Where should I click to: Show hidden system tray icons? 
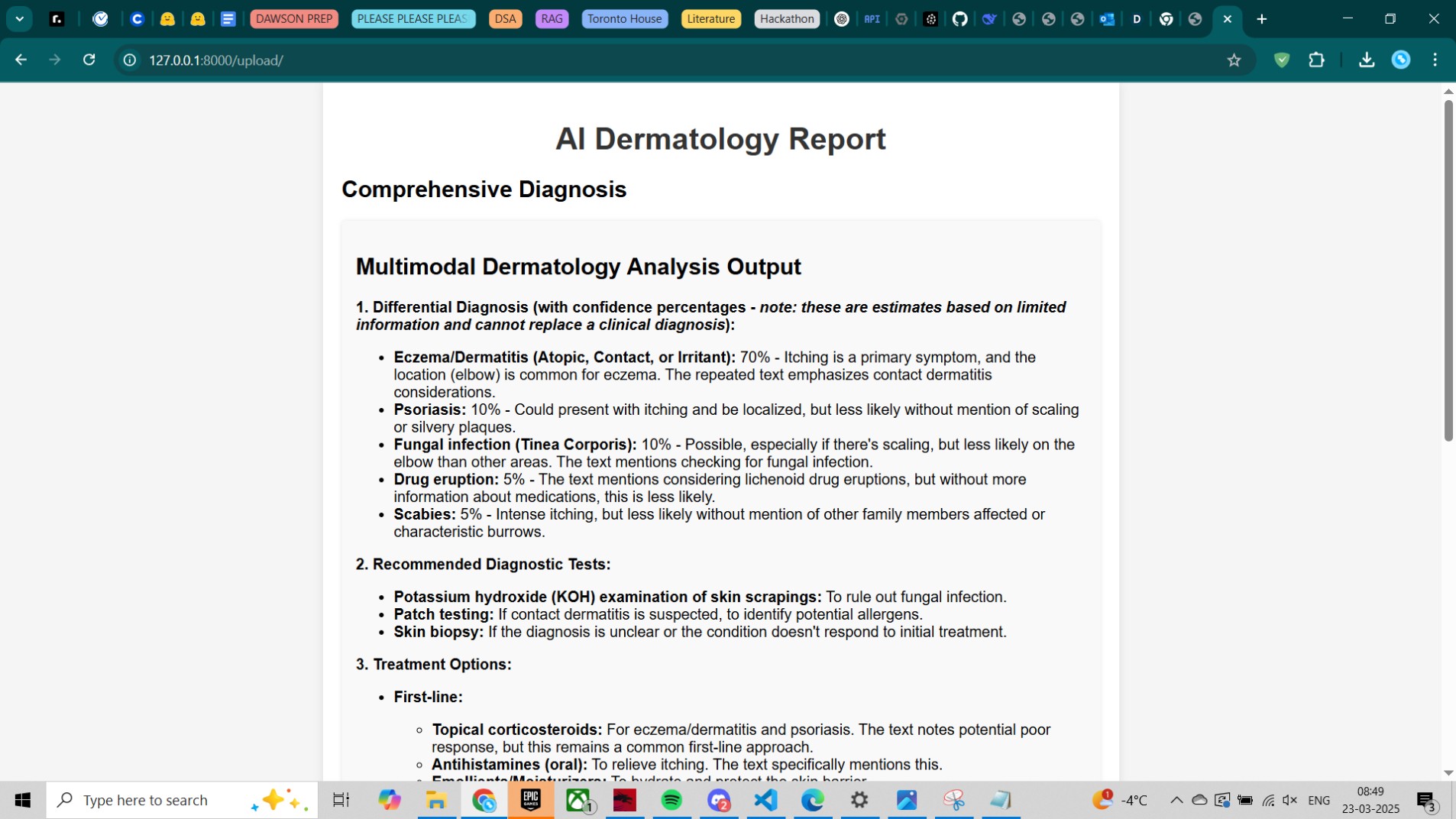[x=1176, y=800]
